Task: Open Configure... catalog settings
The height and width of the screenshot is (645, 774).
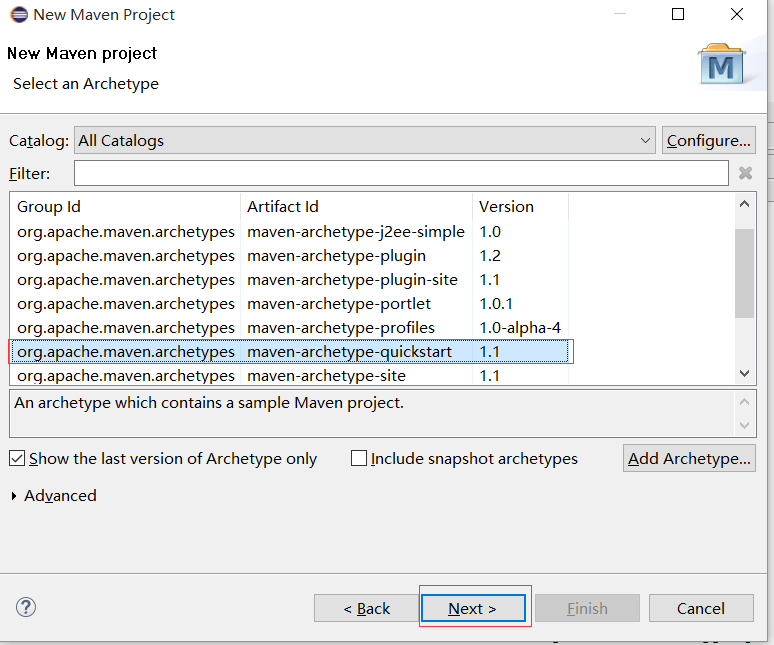Action: (708, 140)
